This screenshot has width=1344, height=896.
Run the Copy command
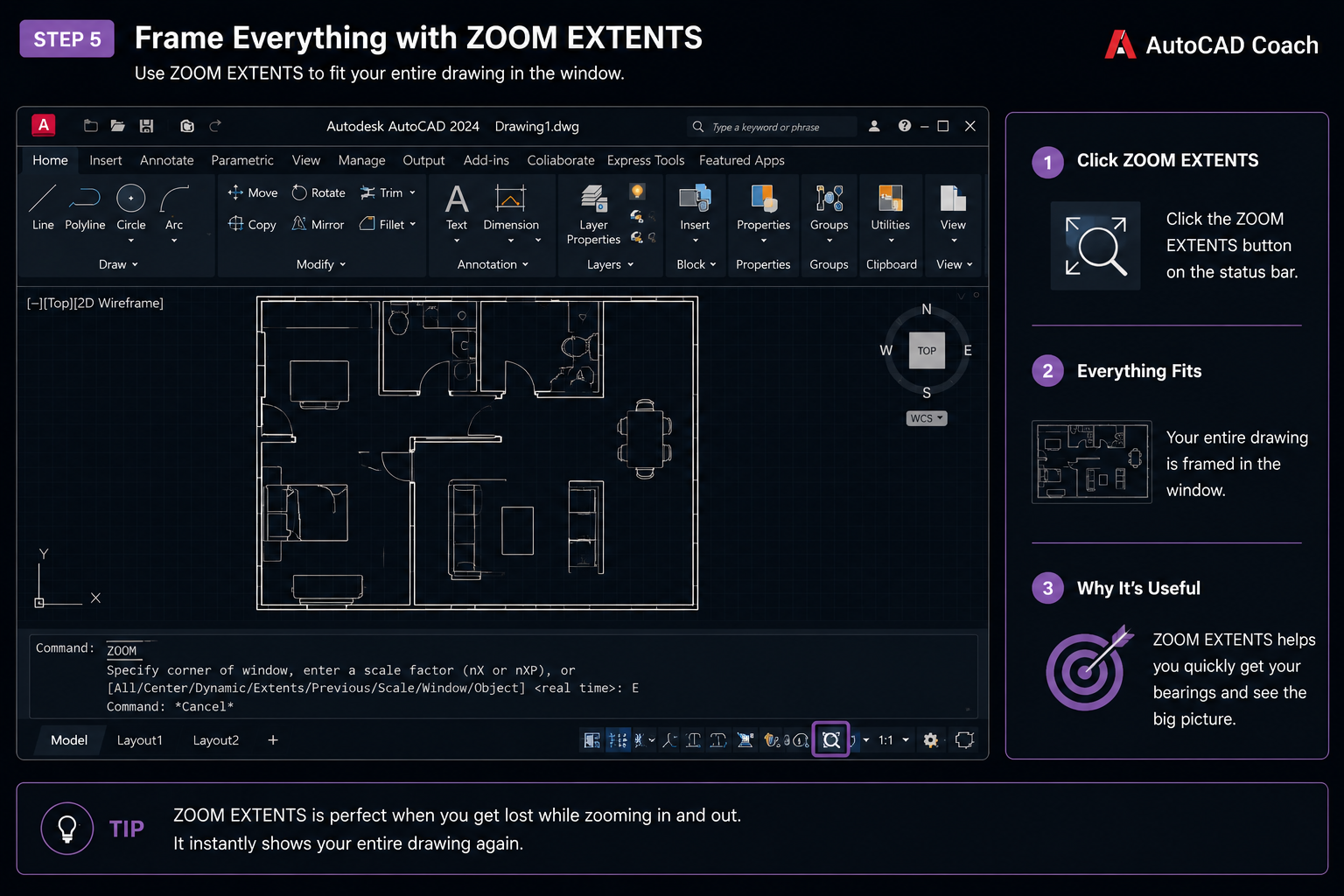pyautogui.click(x=252, y=224)
